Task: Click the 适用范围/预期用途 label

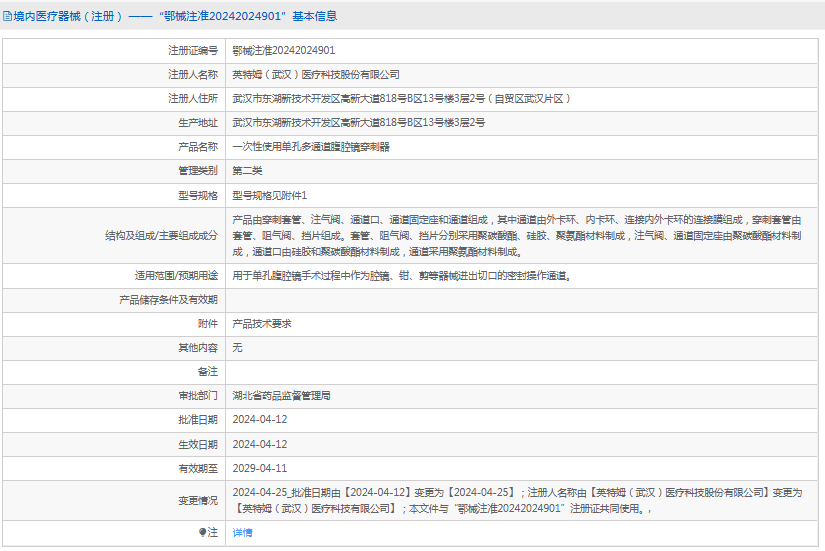Action: (x=176, y=276)
